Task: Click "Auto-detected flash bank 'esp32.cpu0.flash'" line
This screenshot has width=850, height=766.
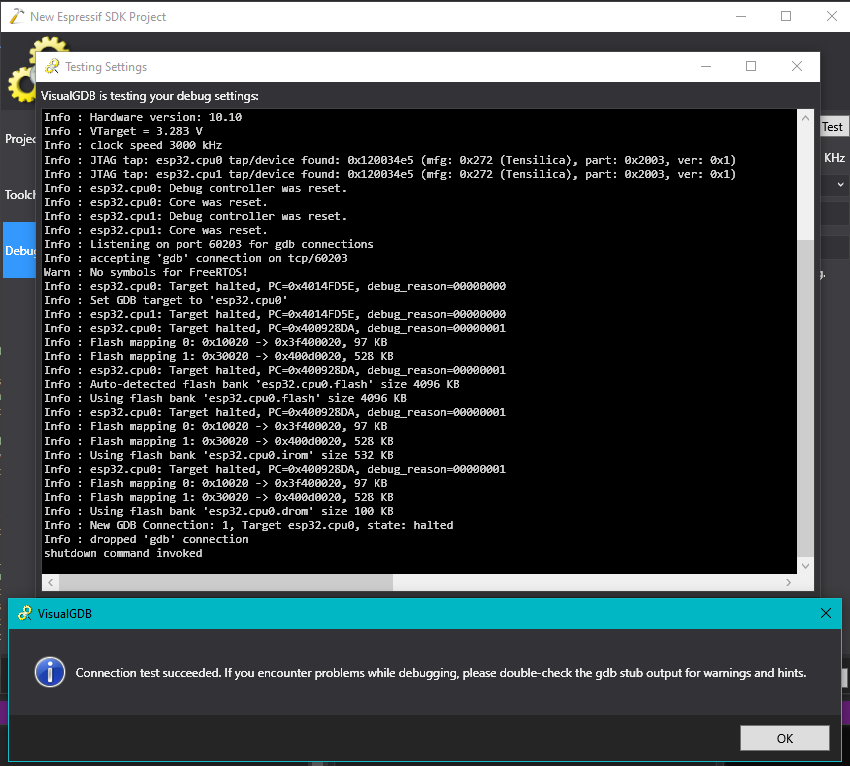Action: coord(252,384)
